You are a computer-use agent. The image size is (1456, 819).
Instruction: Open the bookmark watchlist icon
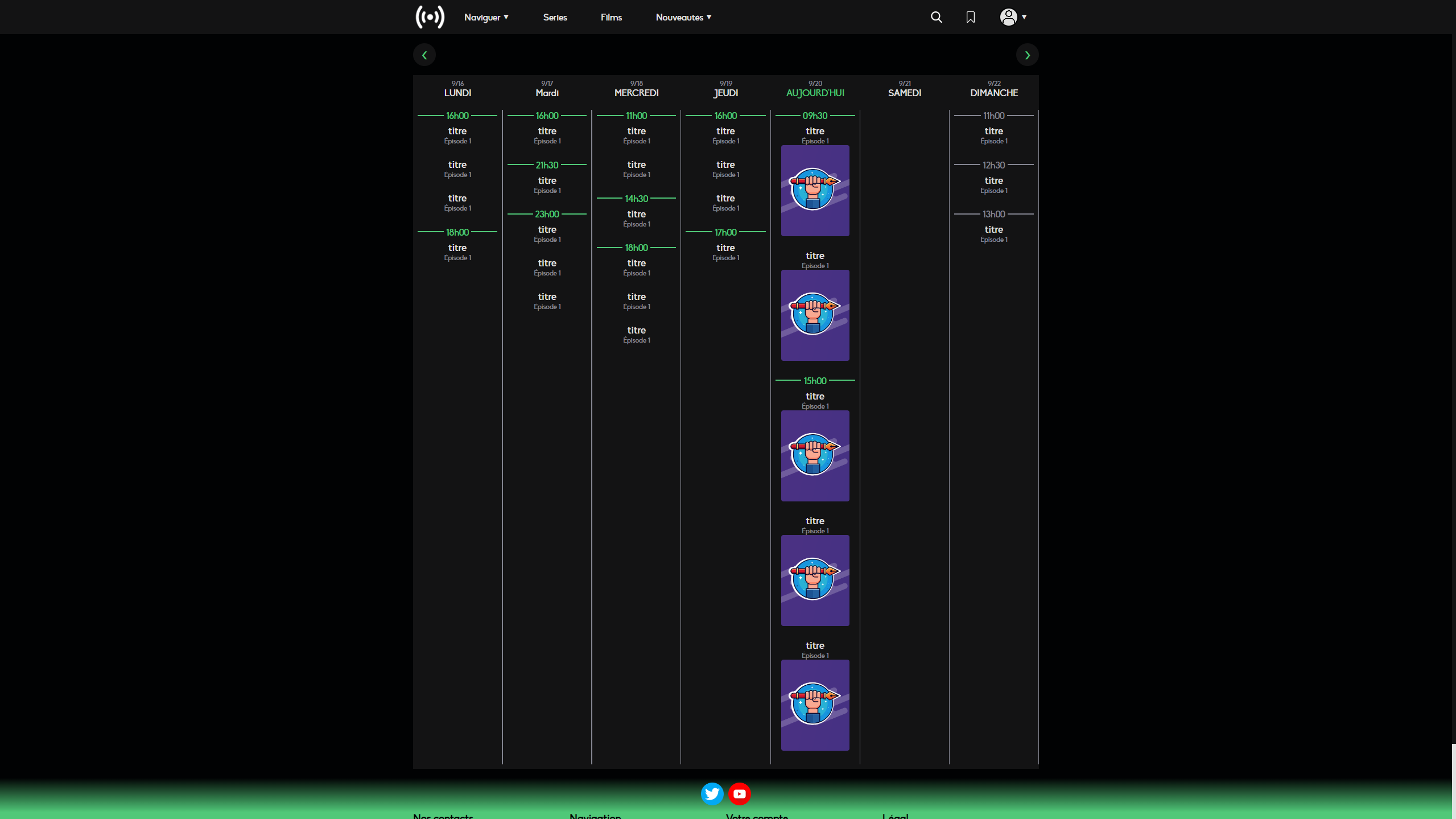(970, 17)
